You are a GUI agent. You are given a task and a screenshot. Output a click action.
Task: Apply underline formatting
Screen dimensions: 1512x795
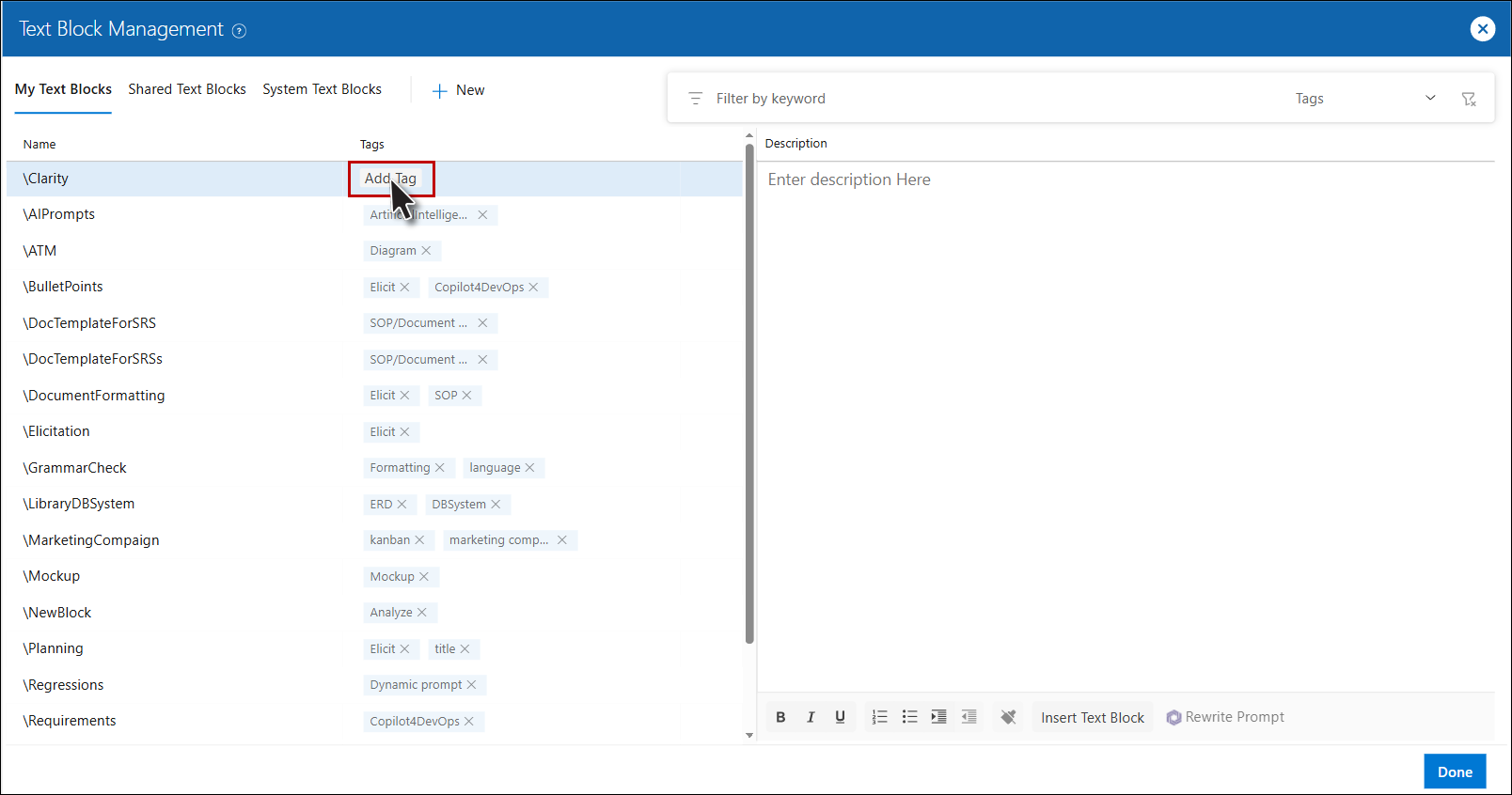841,717
